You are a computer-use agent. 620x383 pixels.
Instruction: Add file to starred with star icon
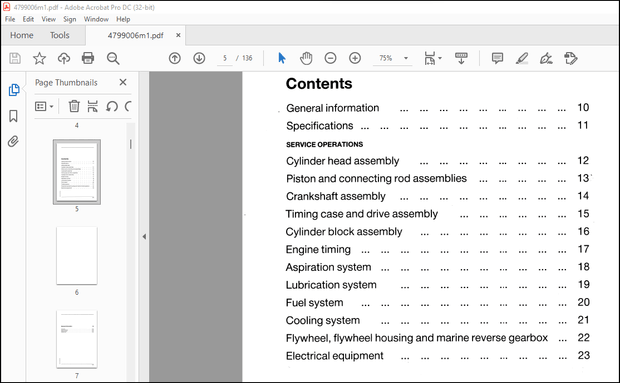39,58
